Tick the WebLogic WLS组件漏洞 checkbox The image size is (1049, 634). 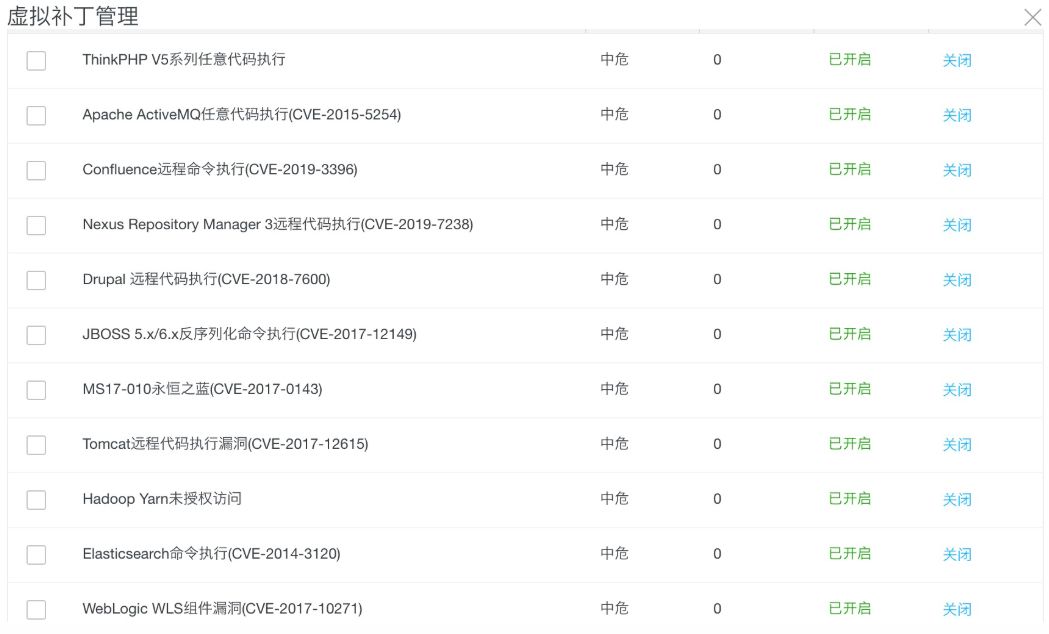tap(36, 609)
